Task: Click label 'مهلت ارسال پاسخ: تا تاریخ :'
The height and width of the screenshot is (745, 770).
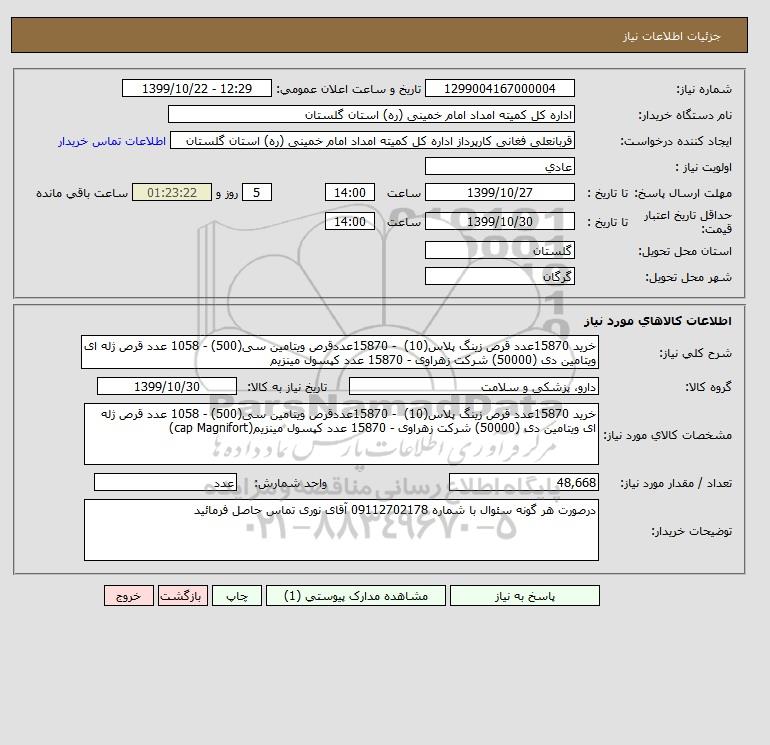Action: pos(659,193)
